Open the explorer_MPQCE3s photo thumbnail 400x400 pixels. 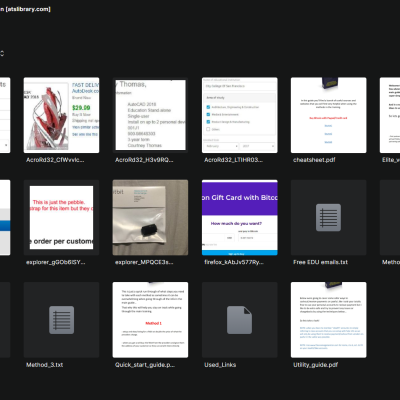[150, 218]
